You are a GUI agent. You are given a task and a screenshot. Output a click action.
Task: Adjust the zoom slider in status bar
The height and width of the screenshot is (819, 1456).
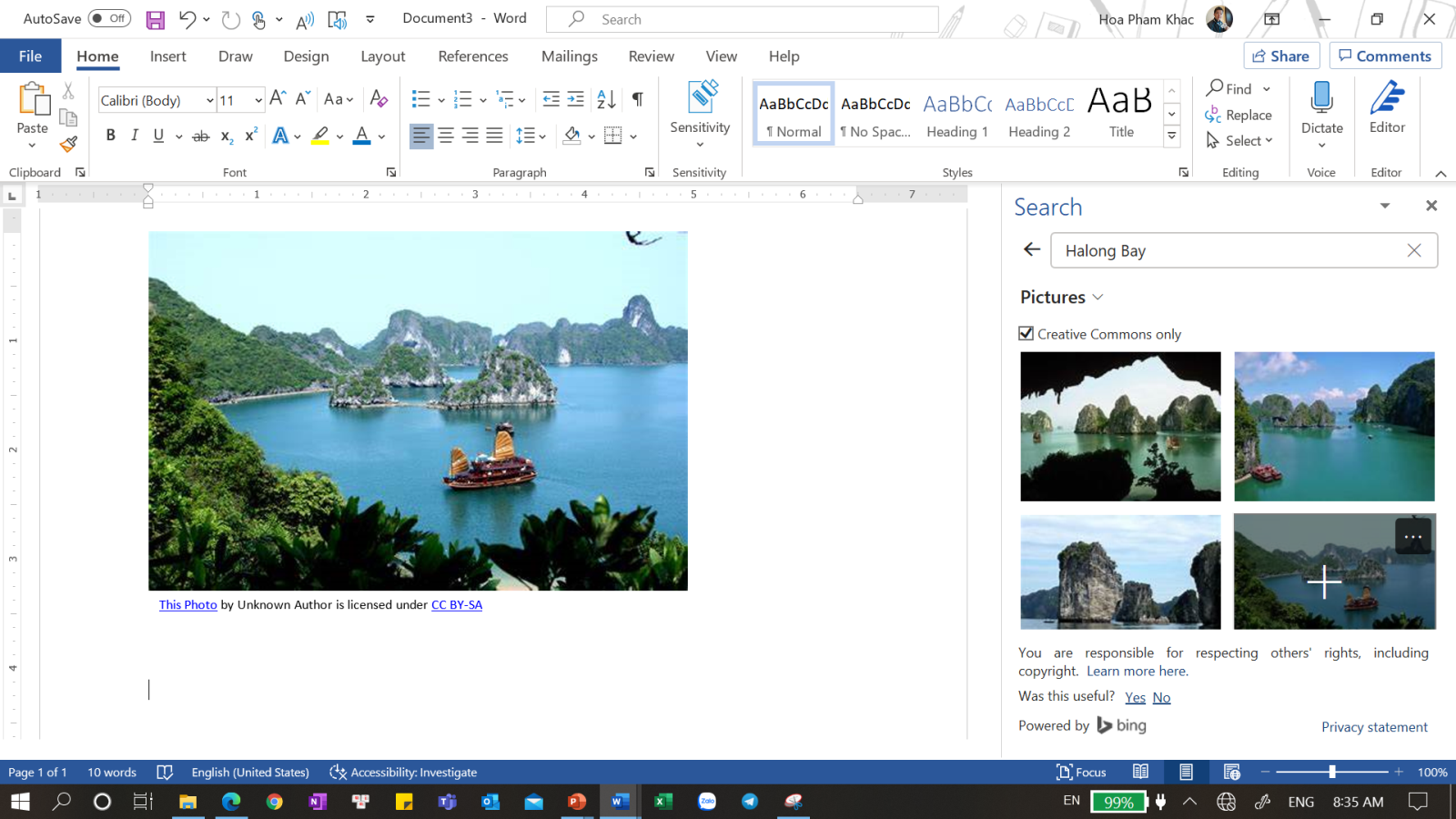1331,773
